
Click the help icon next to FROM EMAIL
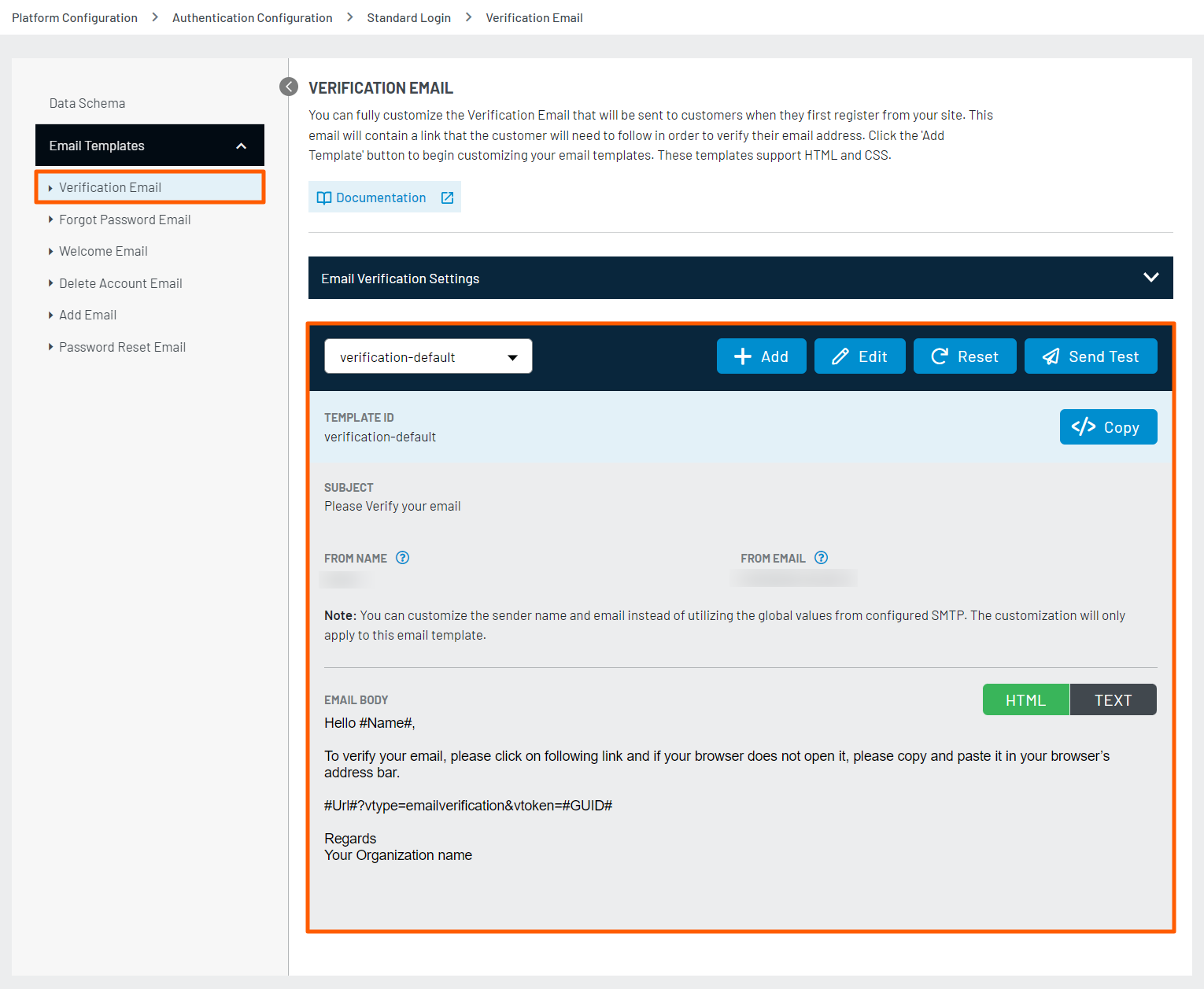[821, 557]
